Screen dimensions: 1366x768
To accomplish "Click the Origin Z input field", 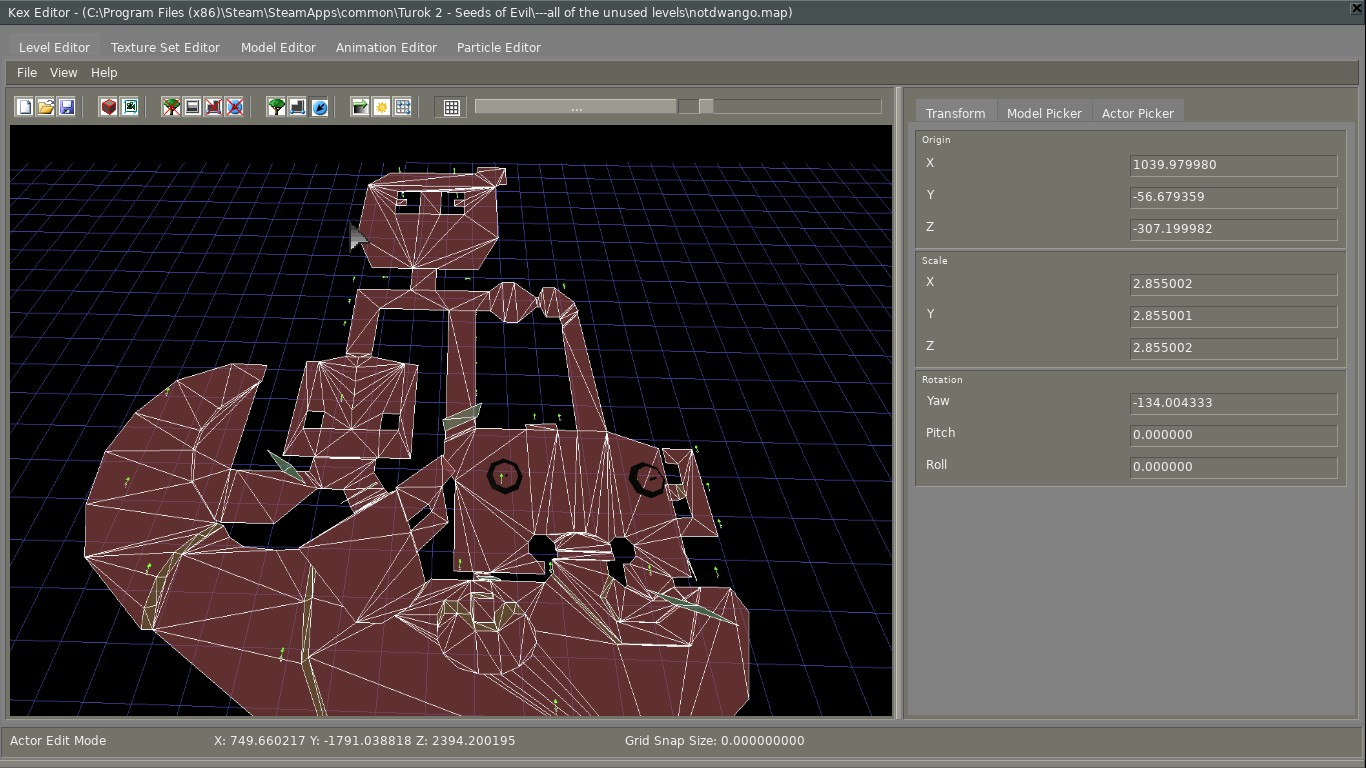I will (1233, 229).
